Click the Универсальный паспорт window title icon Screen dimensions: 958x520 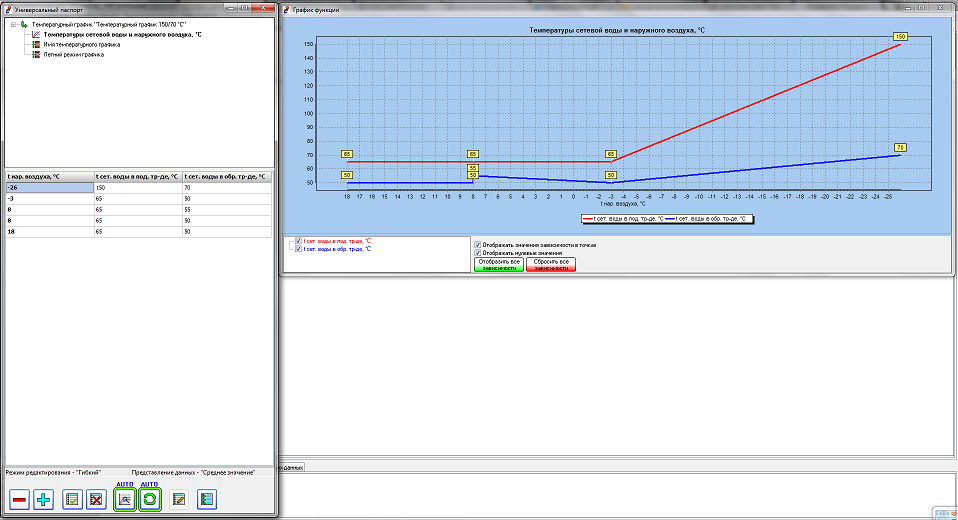[9, 10]
